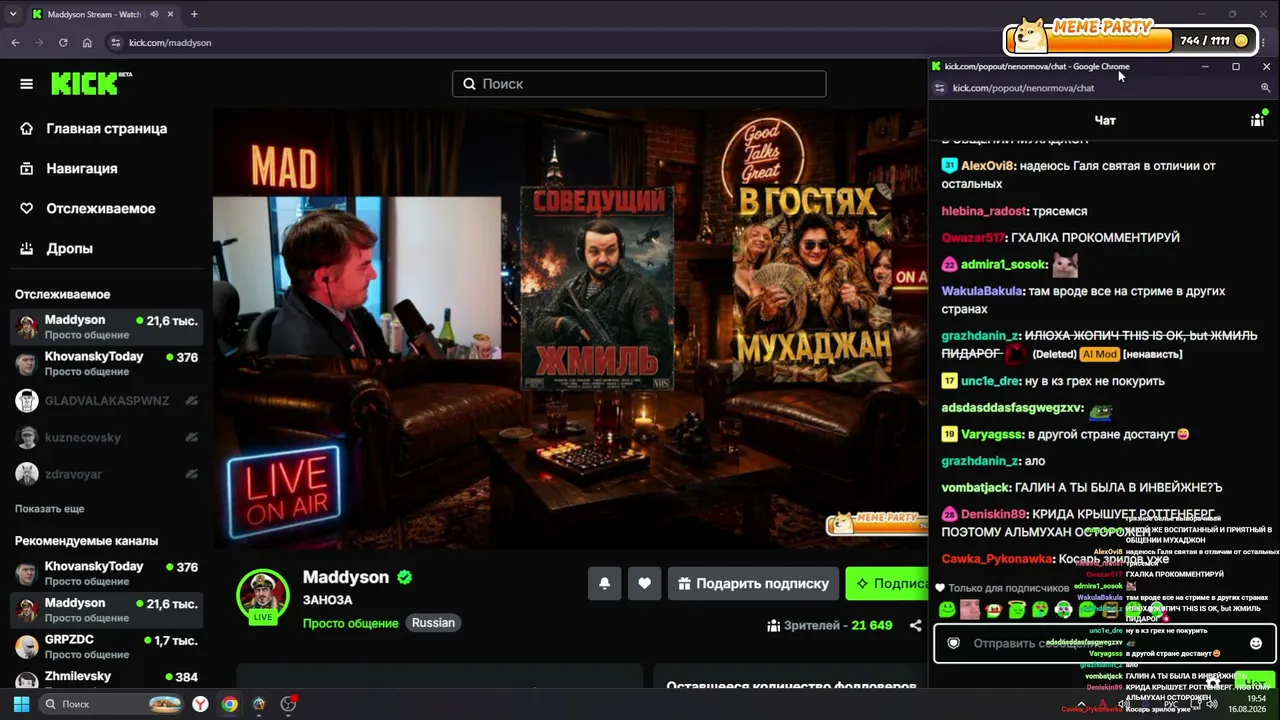The width and height of the screenshot is (1280, 720).
Task: Open the browser tab search dropdown
Action: tap(15, 14)
